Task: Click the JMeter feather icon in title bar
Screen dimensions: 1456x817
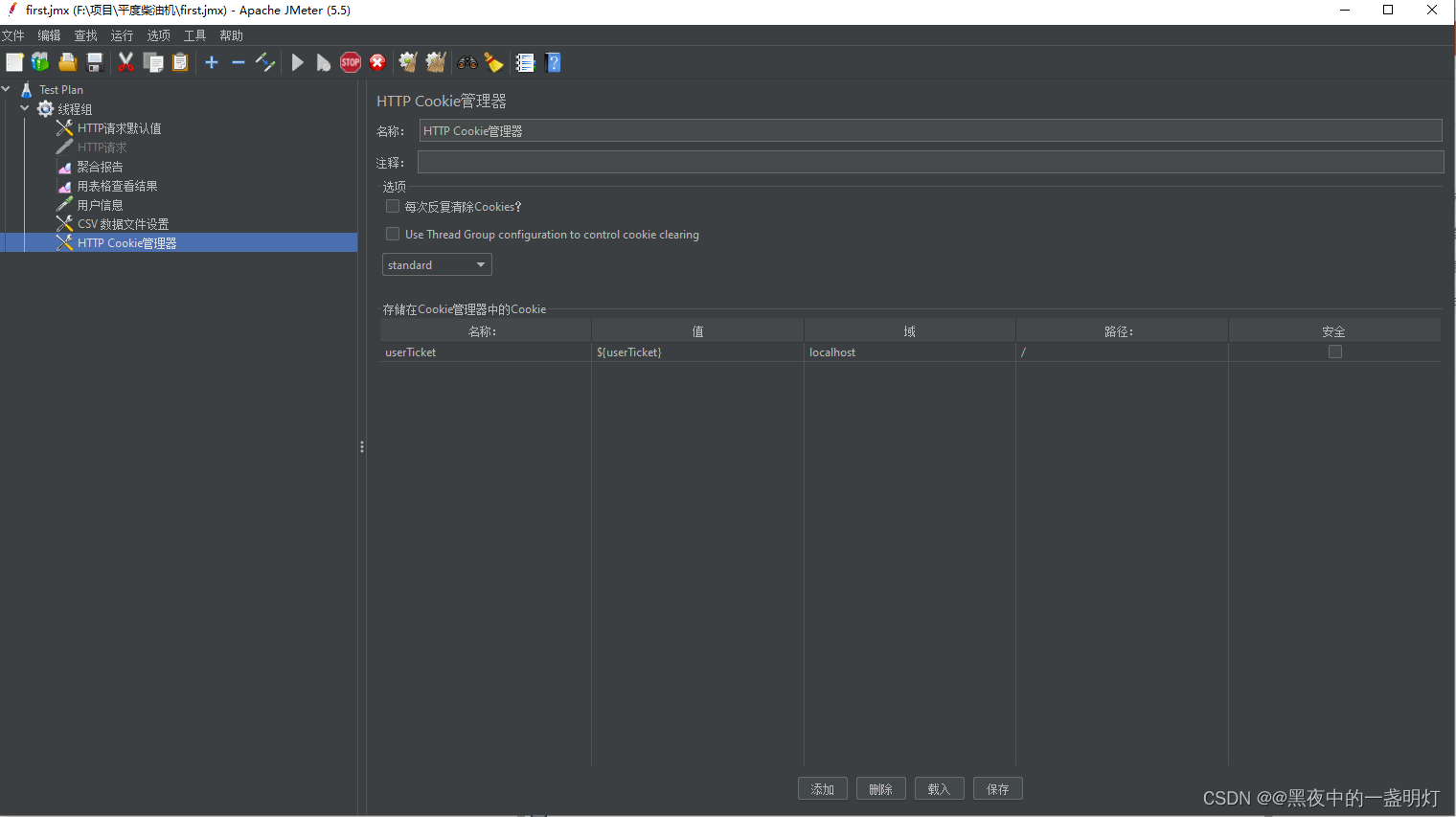Action: (12, 10)
